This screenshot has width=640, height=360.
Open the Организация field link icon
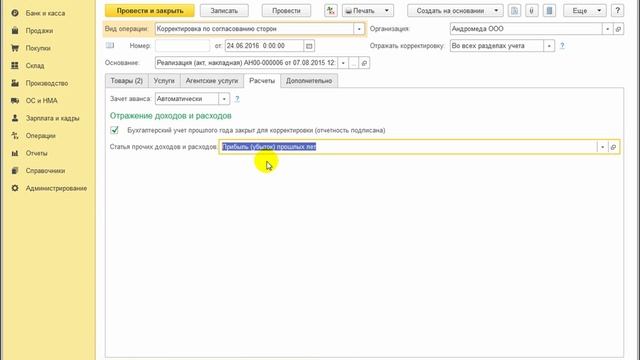[618, 29]
